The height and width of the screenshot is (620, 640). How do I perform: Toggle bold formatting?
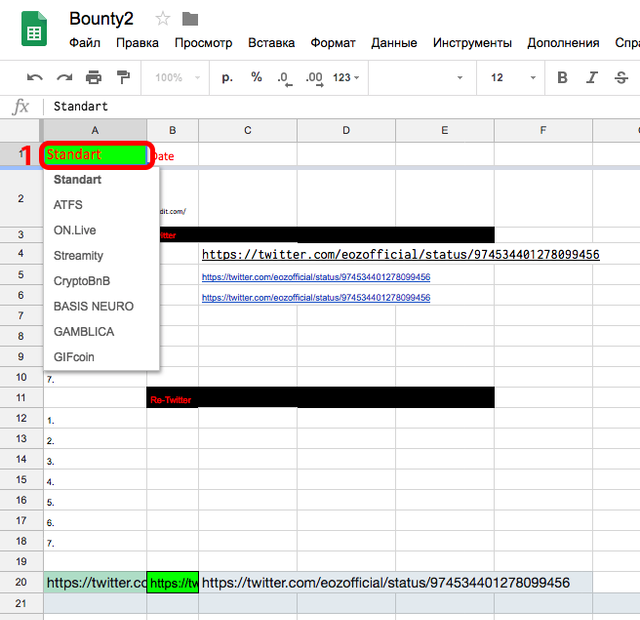click(x=562, y=77)
